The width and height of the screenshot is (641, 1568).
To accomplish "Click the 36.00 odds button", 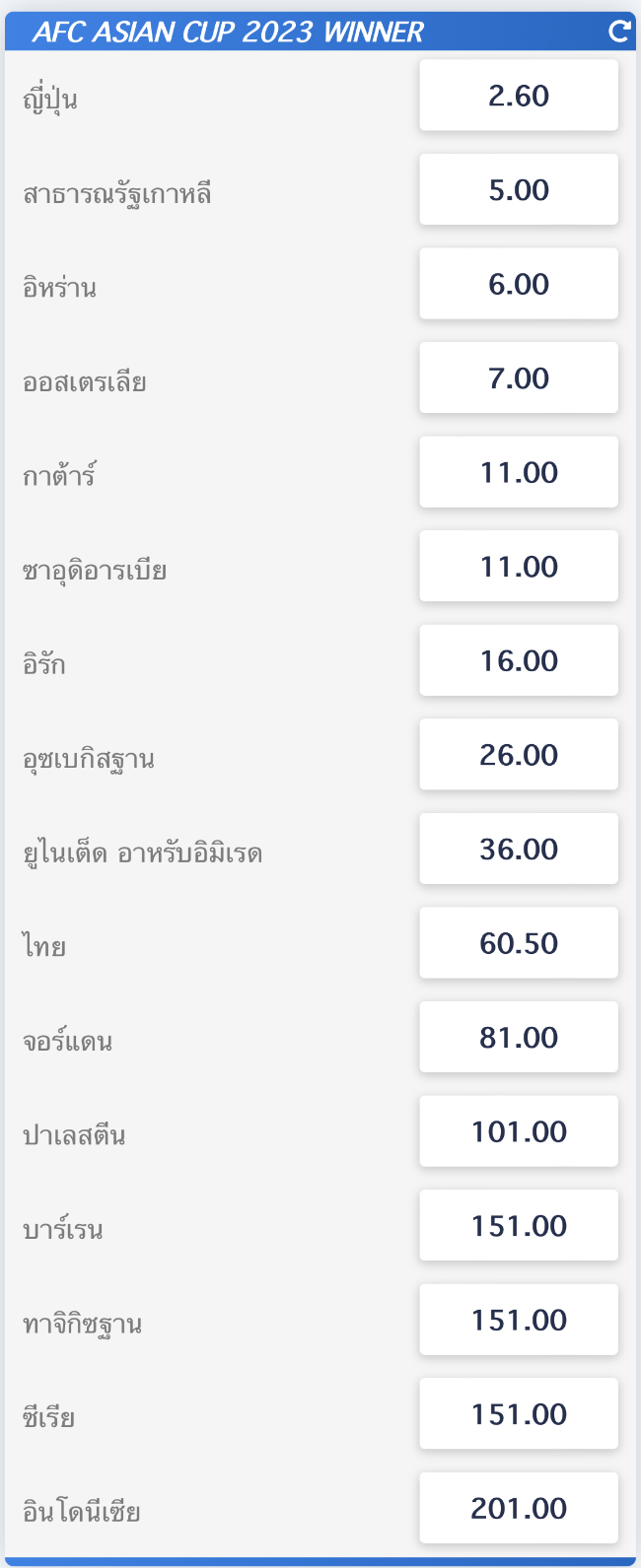I will pyautogui.click(x=519, y=849).
